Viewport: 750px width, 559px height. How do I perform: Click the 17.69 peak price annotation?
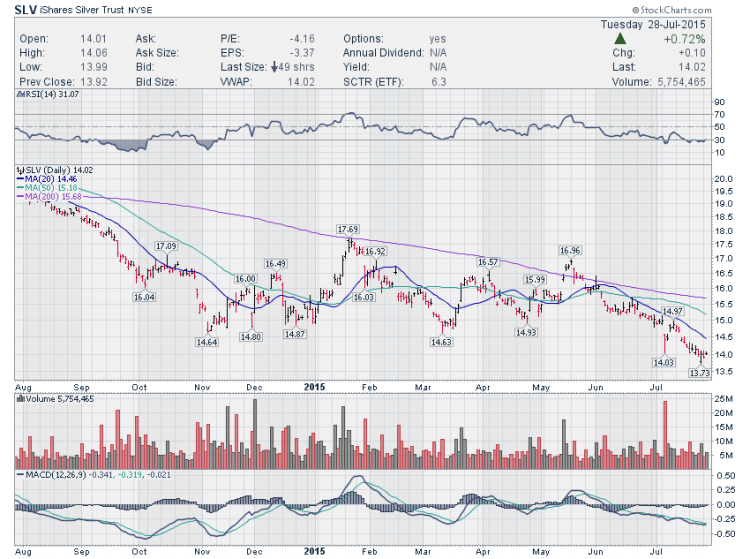[348, 230]
